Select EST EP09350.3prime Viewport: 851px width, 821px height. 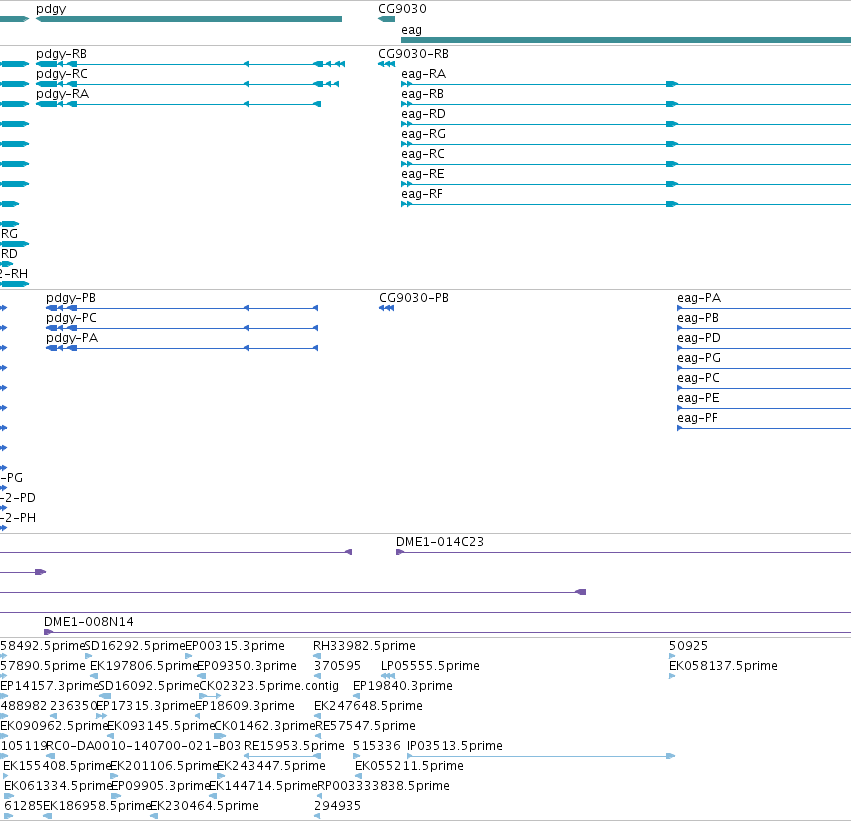click(x=247, y=666)
